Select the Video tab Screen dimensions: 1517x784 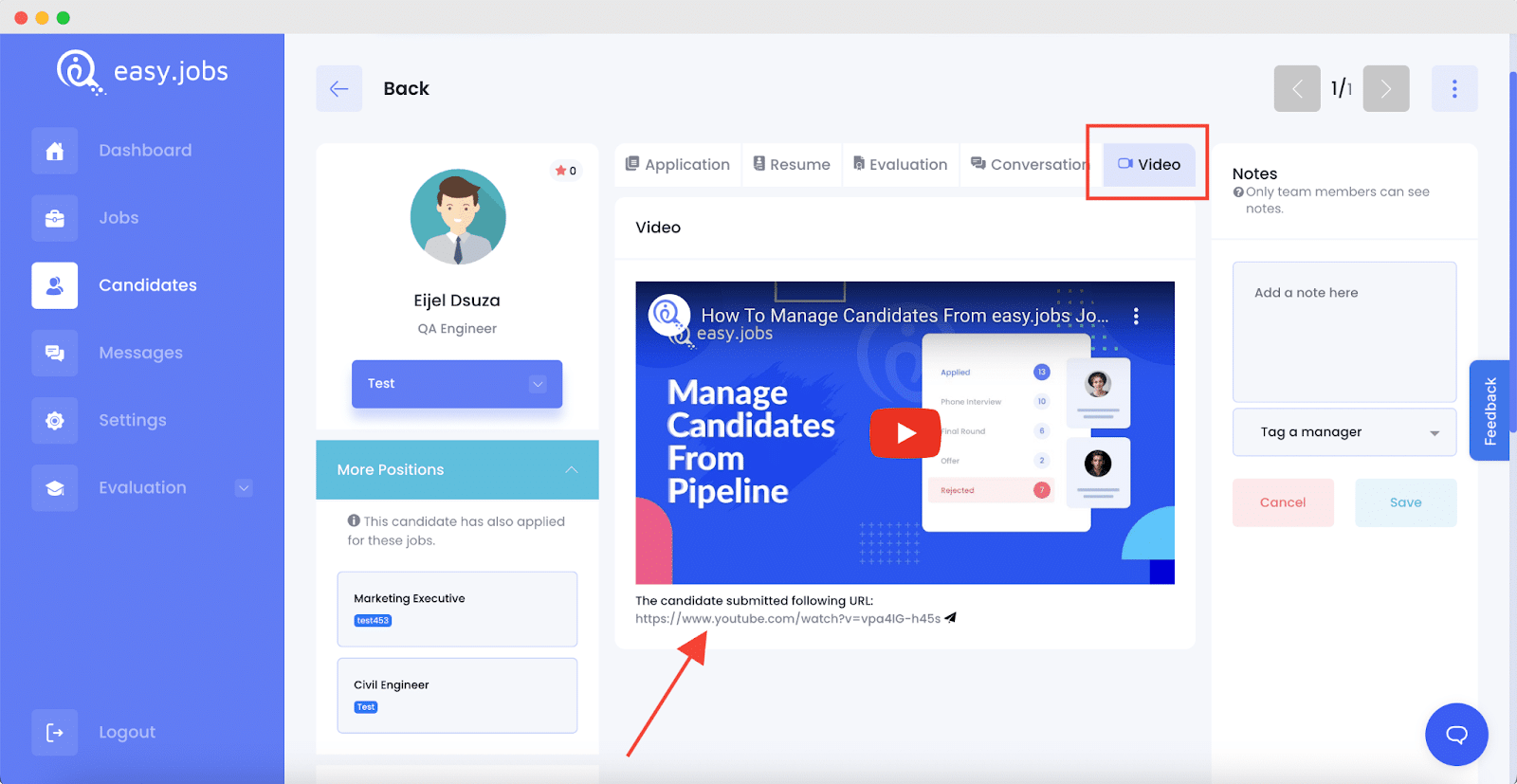[1149, 165]
